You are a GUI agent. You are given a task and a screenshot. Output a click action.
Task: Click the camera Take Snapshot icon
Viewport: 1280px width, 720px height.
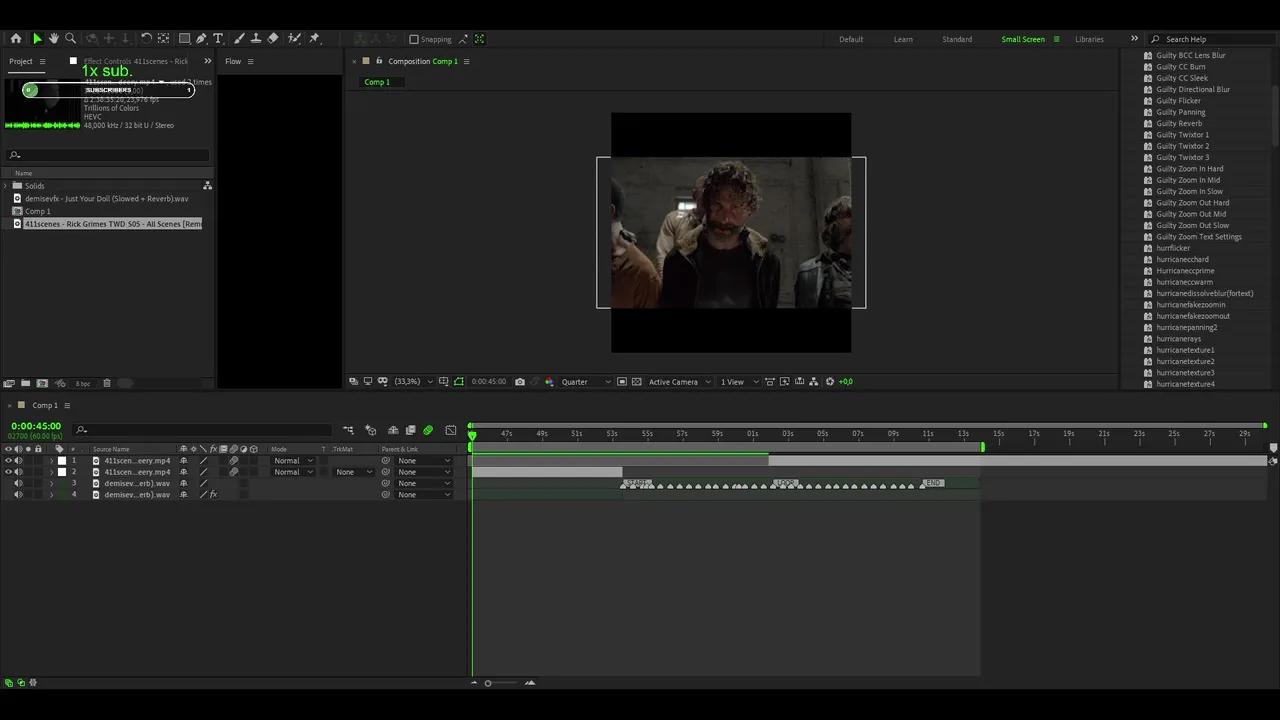pyautogui.click(x=520, y=381)
